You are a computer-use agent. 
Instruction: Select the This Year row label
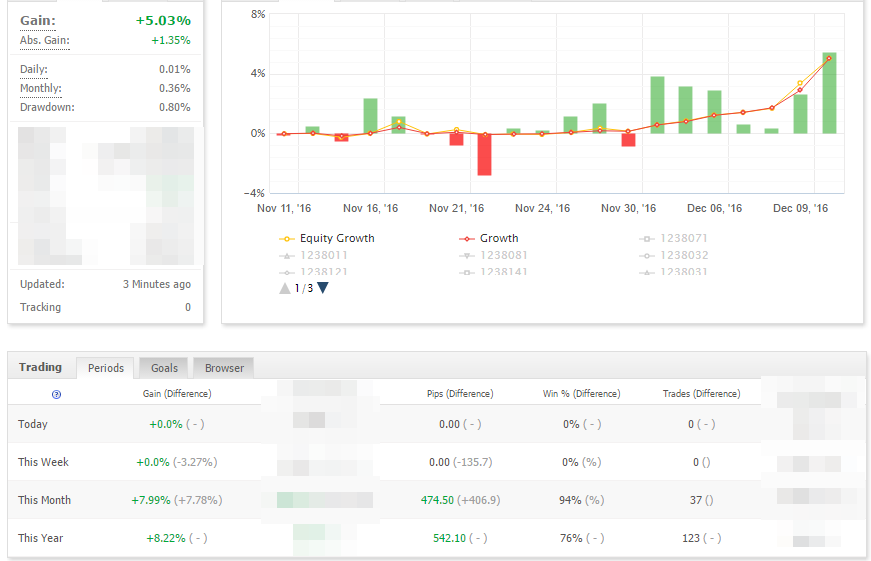click(x=41, y=538)
